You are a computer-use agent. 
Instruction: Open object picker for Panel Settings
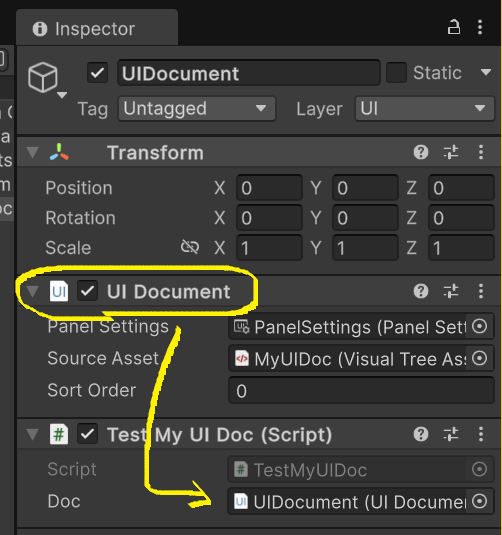(479, 327)
